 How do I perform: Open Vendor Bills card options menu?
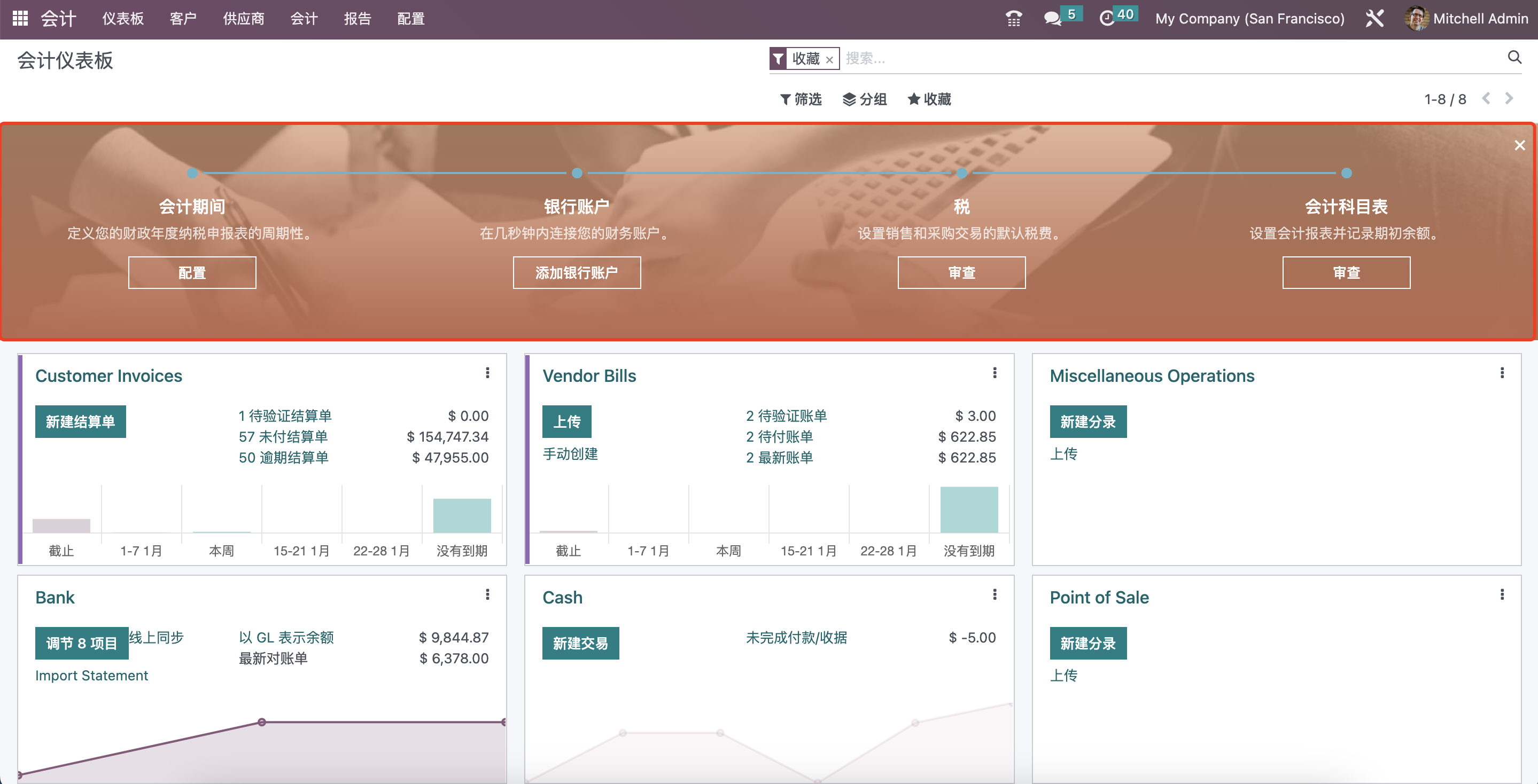coord(995,373)
